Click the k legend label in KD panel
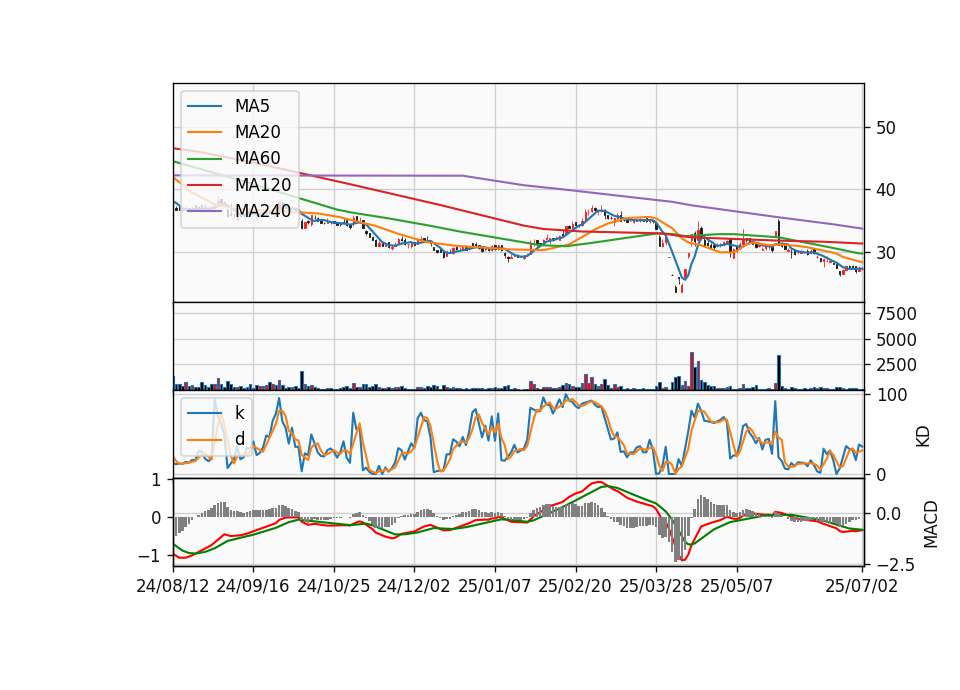Viewport: 960px width, 690px height. 239,413
